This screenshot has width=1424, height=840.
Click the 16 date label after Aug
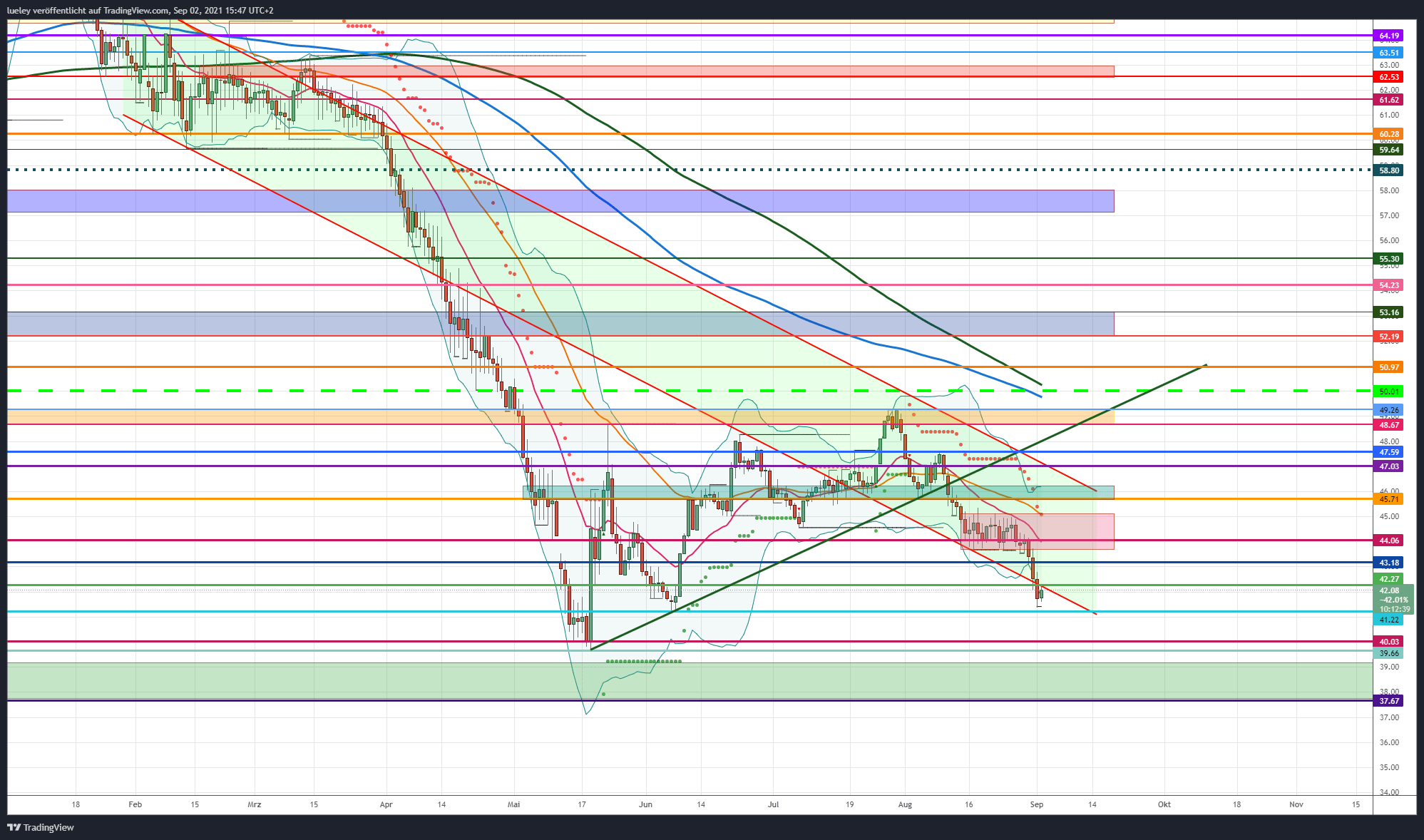click(x=968, y=804)
